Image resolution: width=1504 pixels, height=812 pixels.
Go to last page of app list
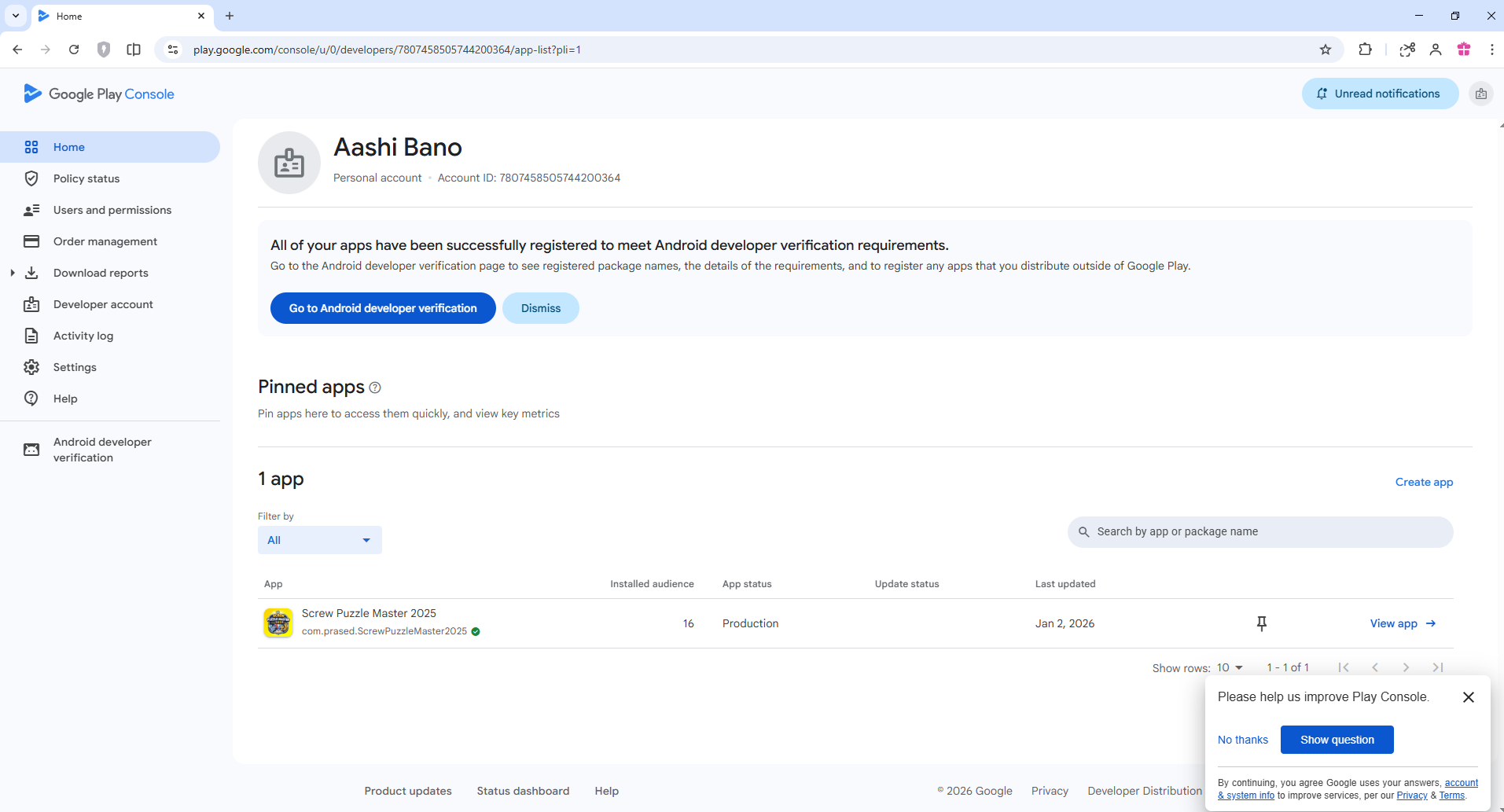point(1438,667)
